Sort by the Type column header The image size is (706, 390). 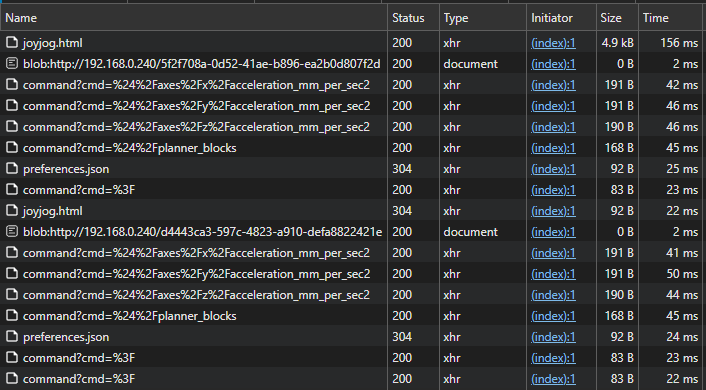point(483,18)
